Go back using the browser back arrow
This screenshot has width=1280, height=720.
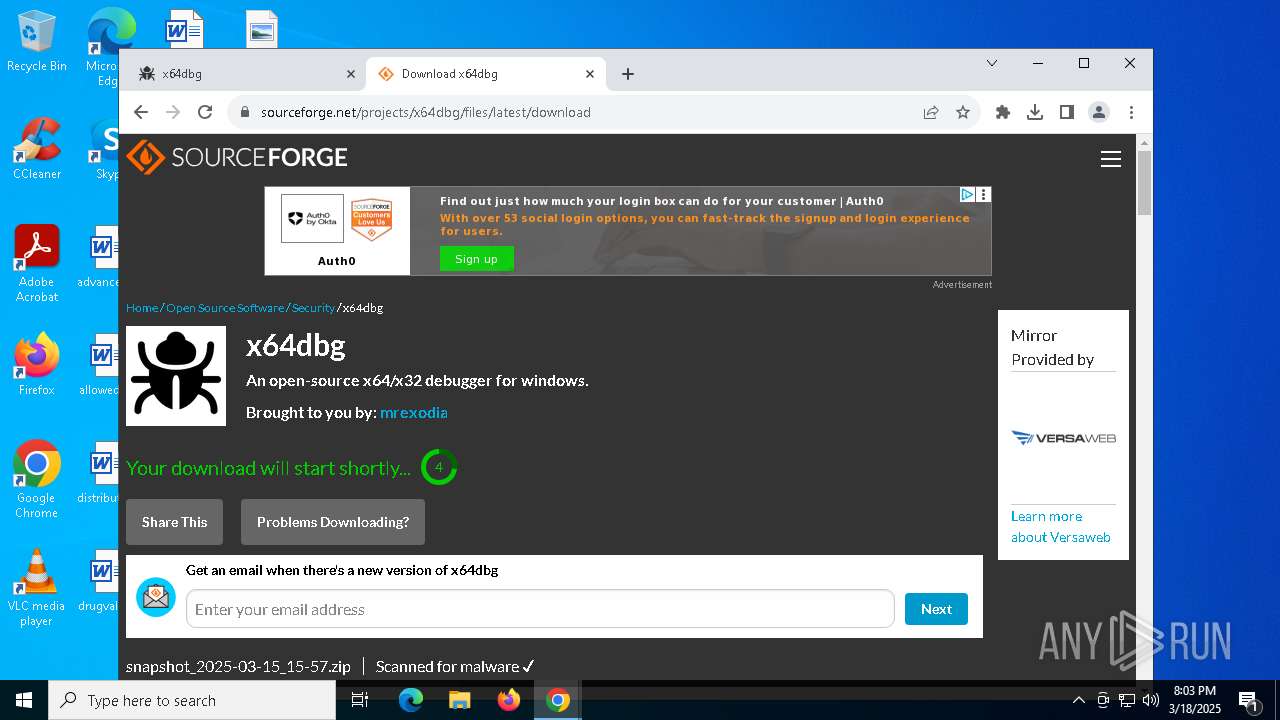141,112
